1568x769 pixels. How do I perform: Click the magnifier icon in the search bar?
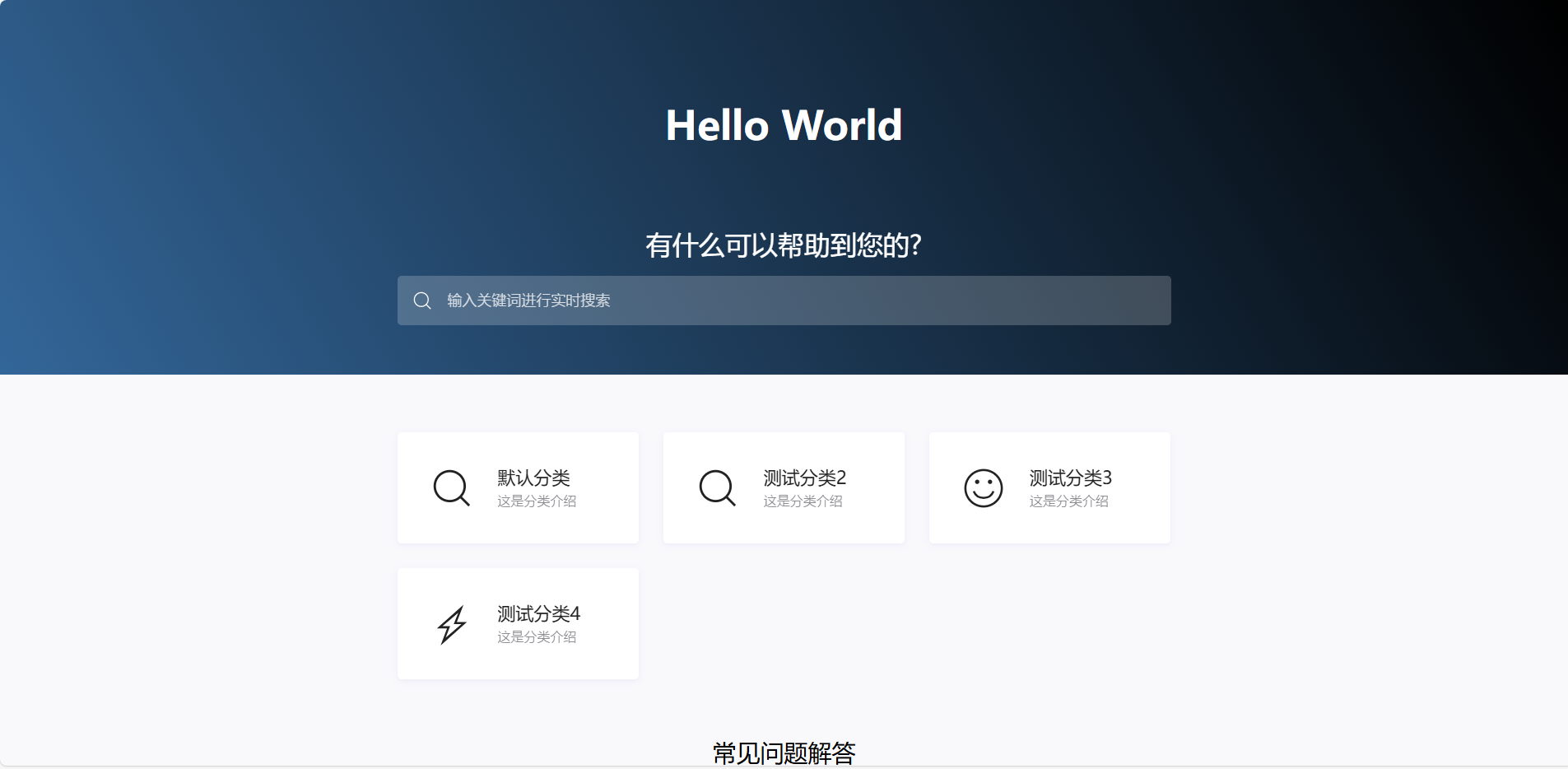[x=422, y=301]
